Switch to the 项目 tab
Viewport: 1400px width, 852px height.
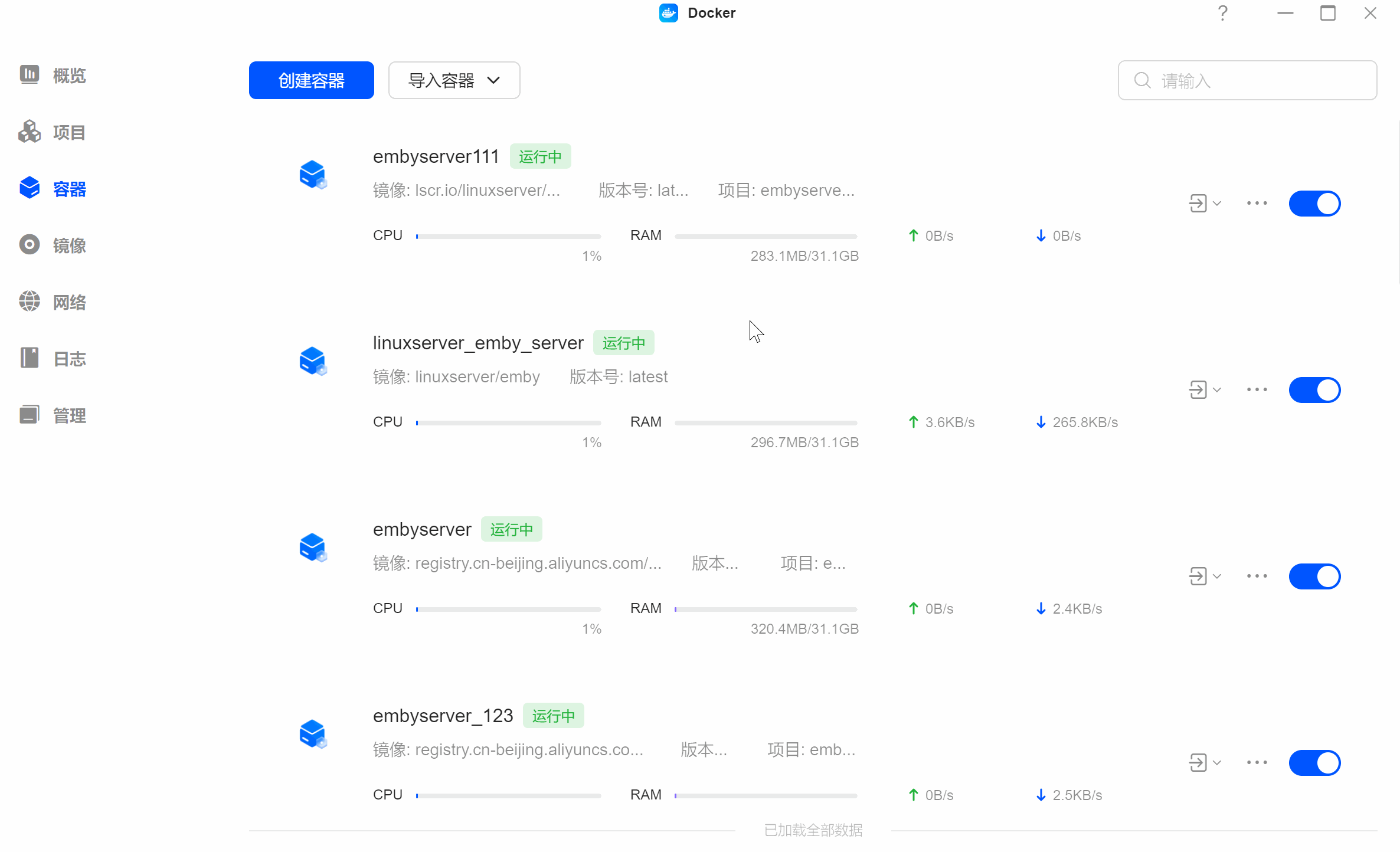point(69,132)
